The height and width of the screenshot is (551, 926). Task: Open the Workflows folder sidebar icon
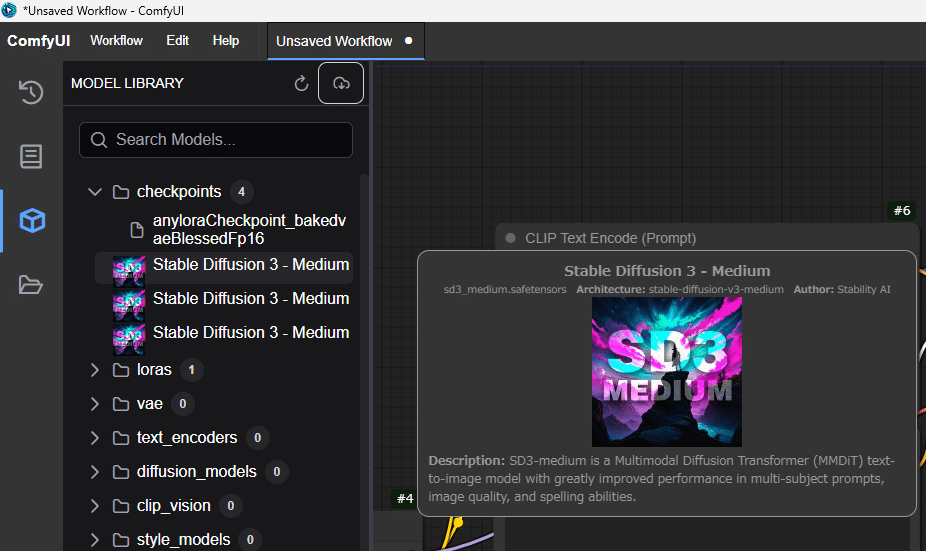pyautogui.click(x=31, y=285)
